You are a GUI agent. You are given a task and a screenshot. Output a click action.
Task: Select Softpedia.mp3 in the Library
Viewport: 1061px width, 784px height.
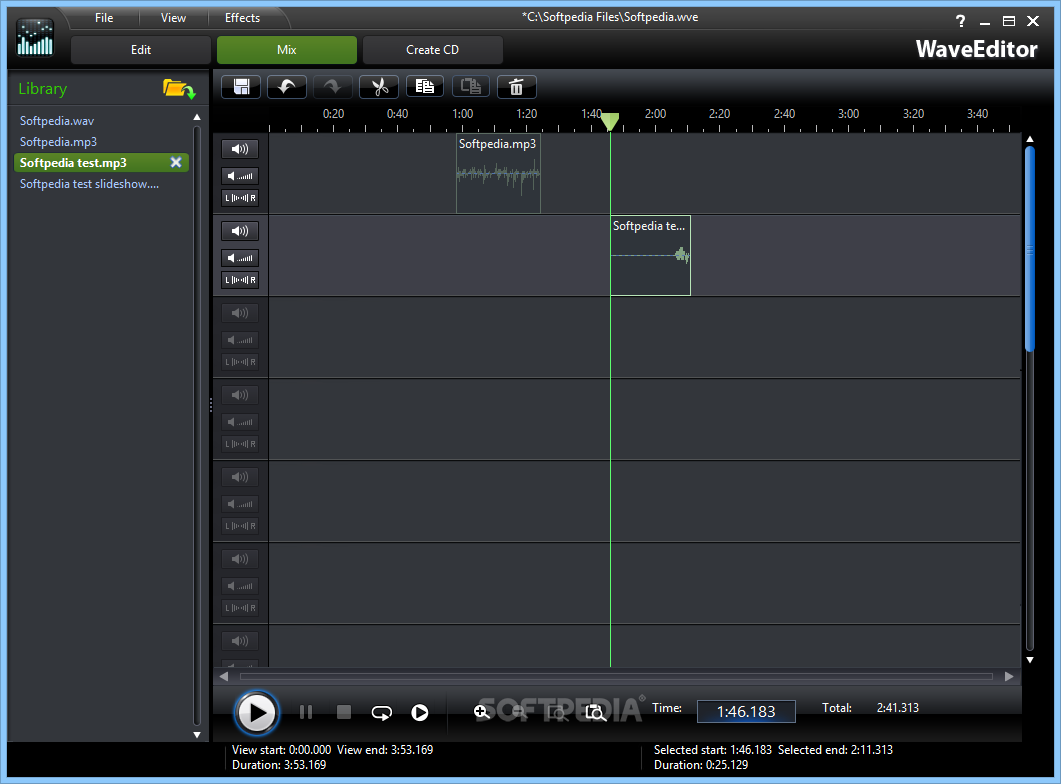tap(58, 142)
